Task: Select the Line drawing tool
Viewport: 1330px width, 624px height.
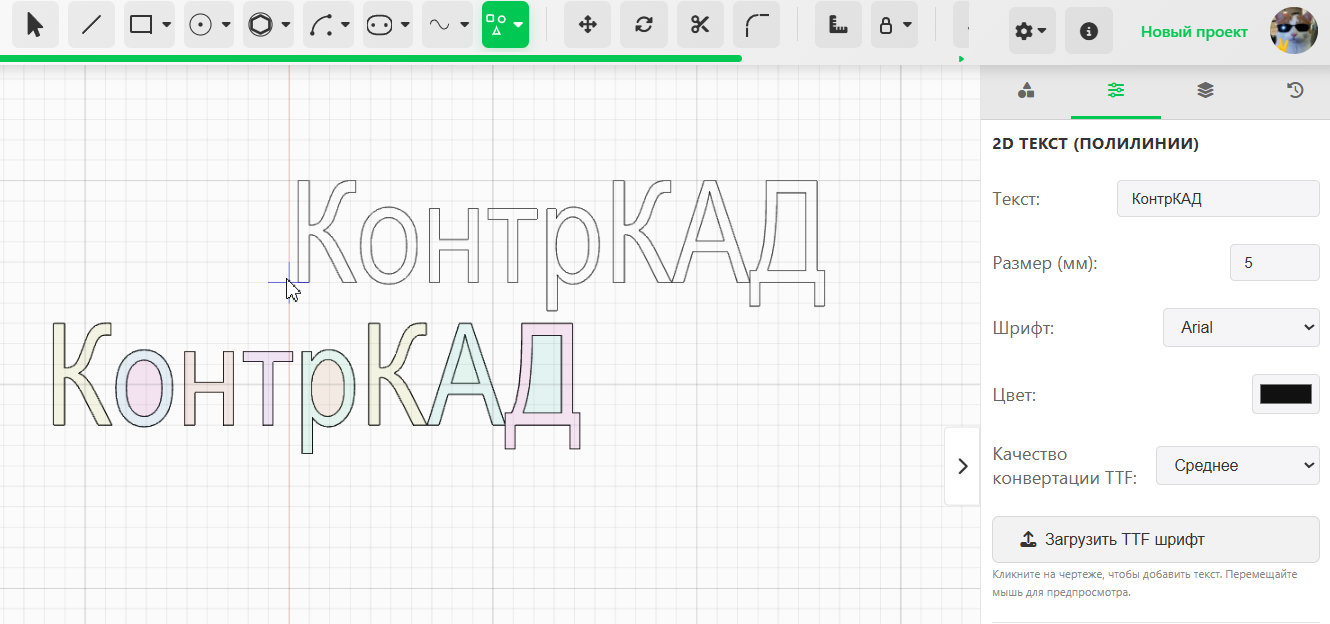Action: click(91, 25)
